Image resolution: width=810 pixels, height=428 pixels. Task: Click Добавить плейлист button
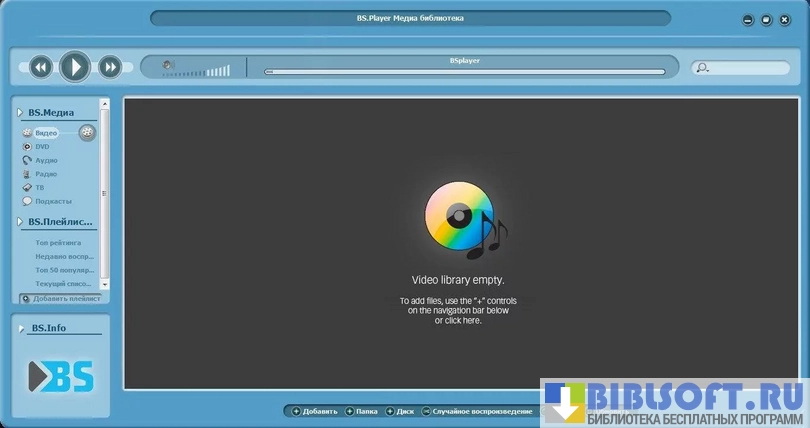[61, 298]
